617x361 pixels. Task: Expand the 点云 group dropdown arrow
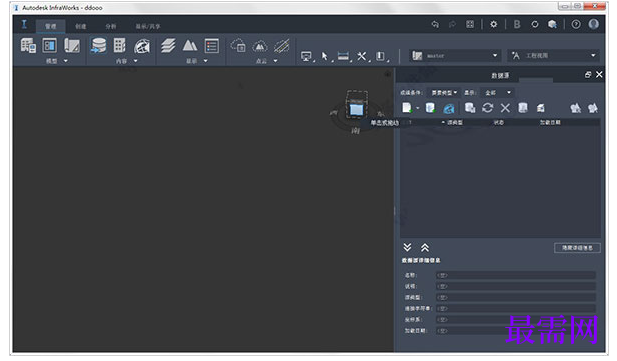click(275, 61)
